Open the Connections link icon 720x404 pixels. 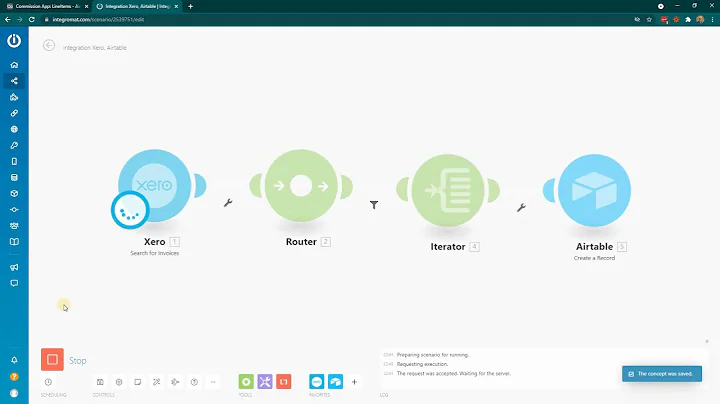[x=14, y=113]
